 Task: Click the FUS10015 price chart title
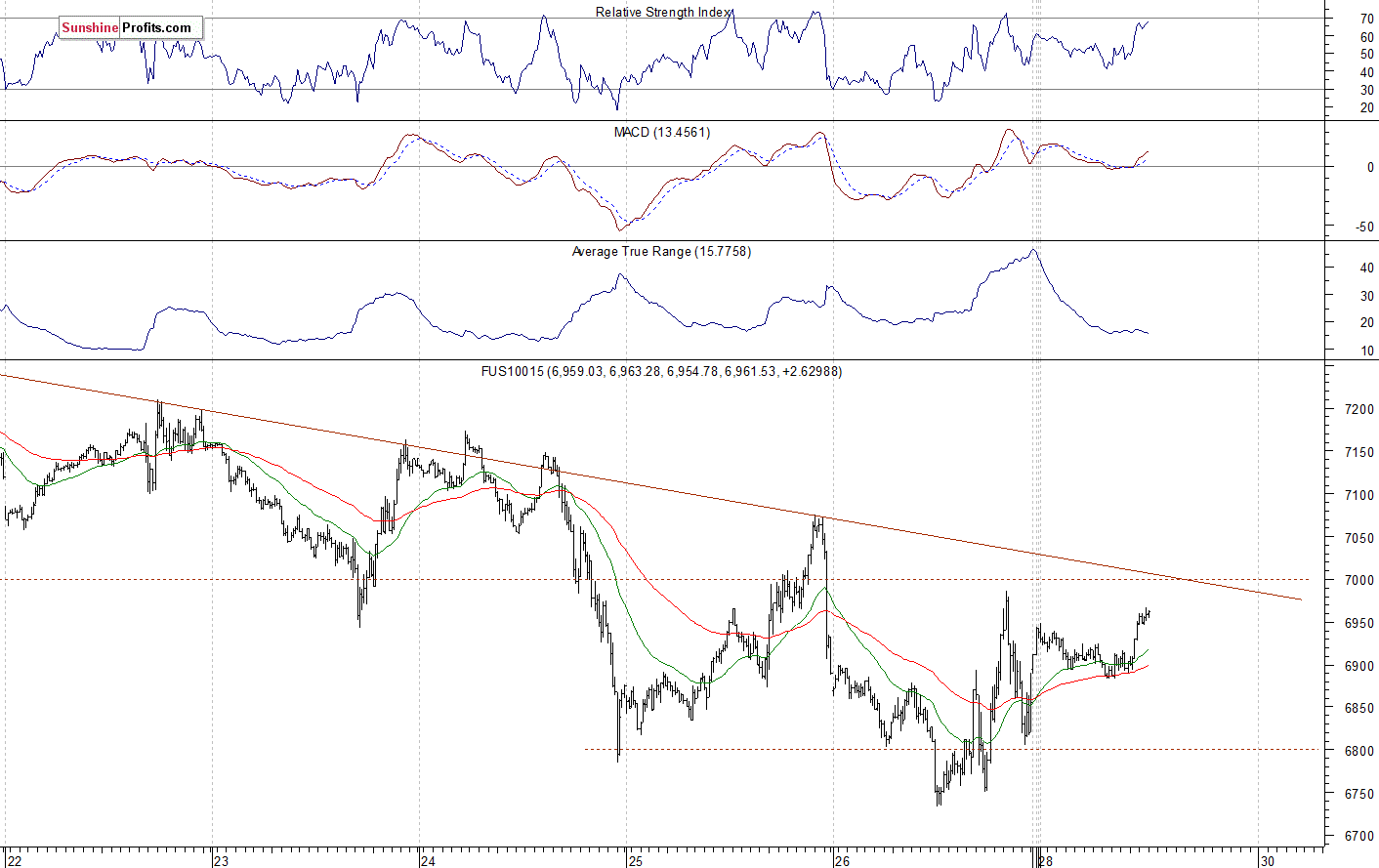(661, 371)
